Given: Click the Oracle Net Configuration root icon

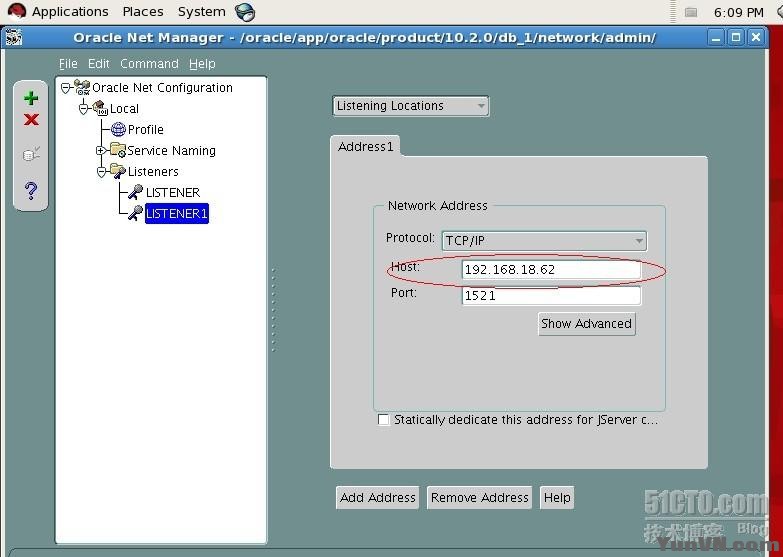Looking at the screenshot, I should 82,87.
